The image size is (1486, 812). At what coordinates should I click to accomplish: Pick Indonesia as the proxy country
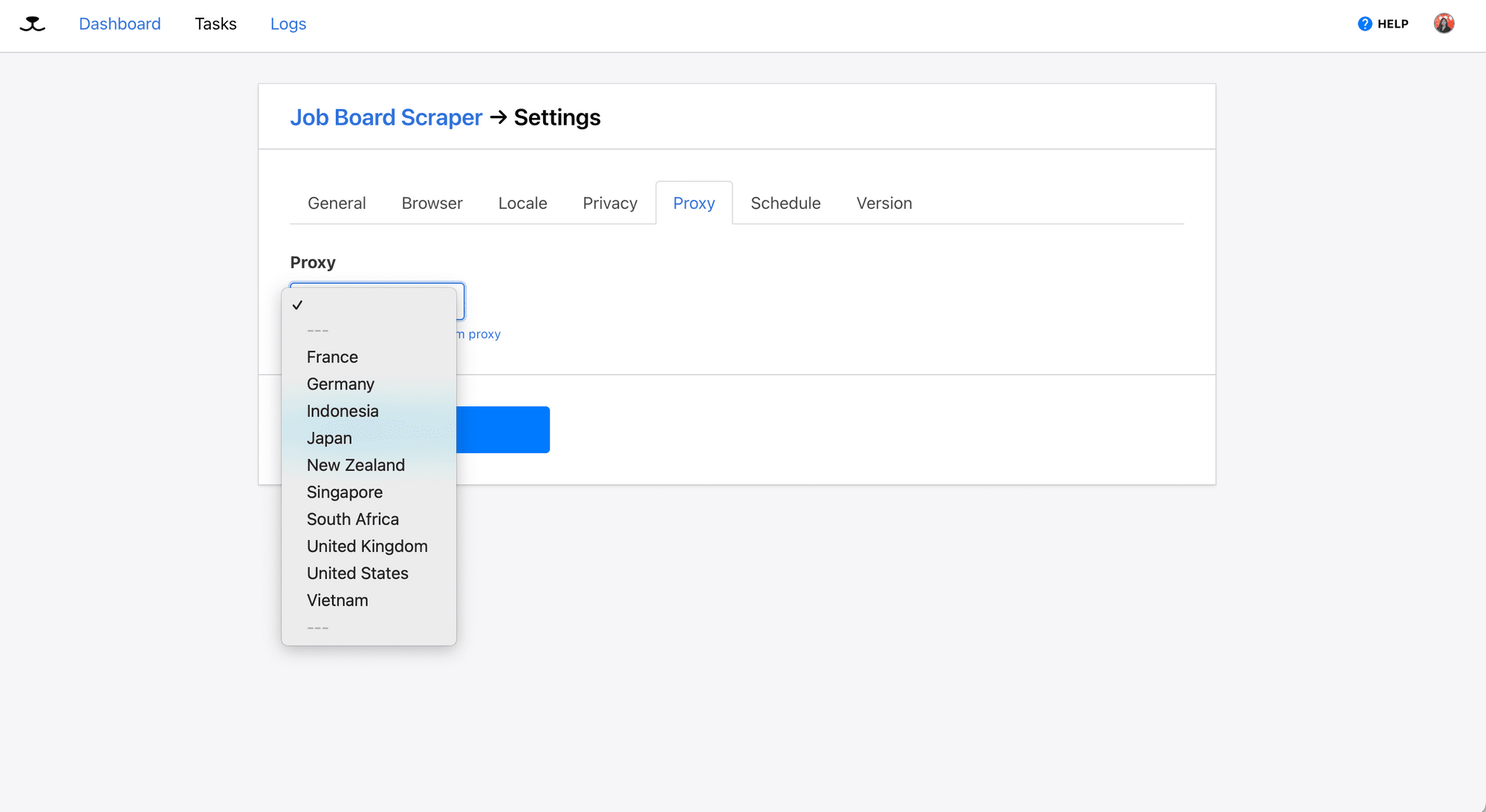343,412
